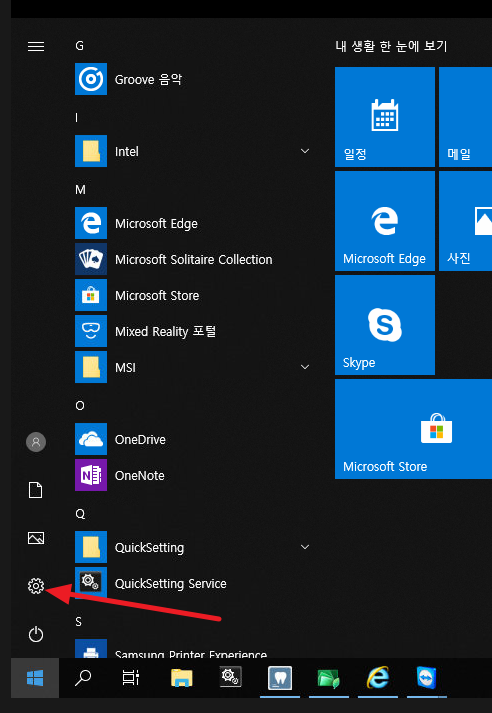Click the Skype live tile

pos(385,325)
